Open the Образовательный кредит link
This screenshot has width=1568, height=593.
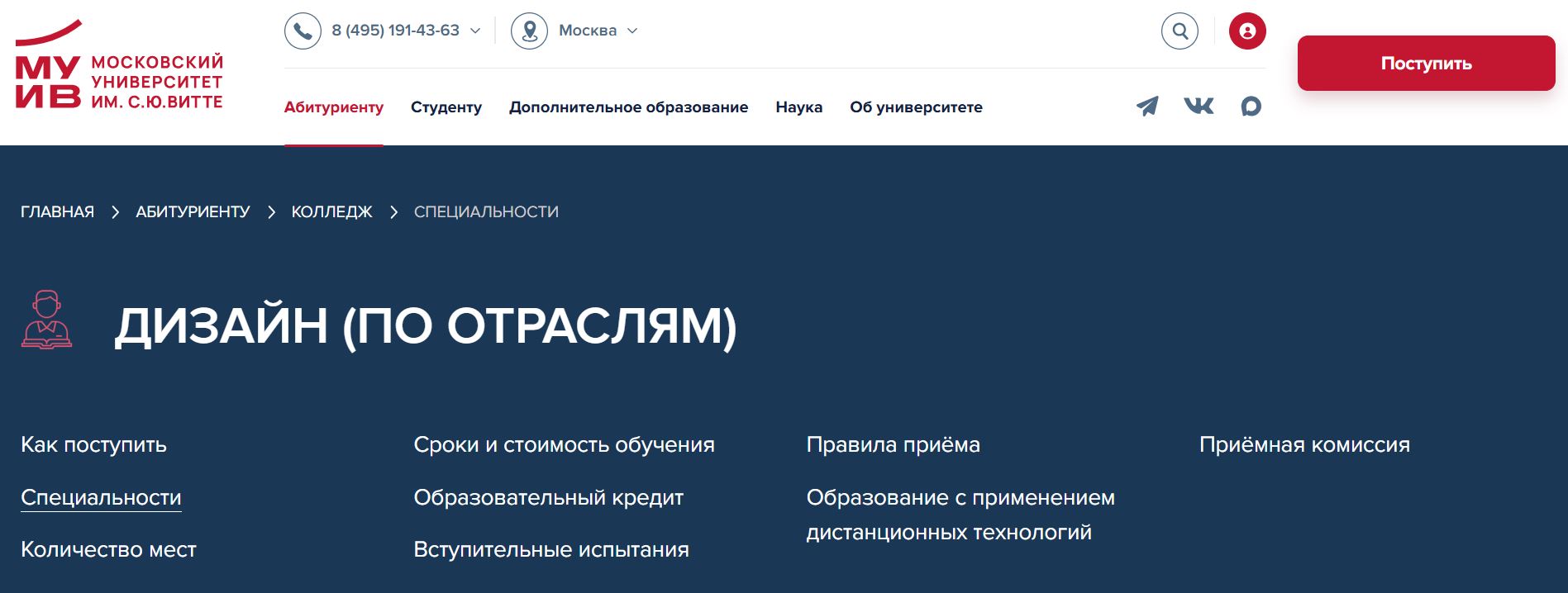point(549,498)
